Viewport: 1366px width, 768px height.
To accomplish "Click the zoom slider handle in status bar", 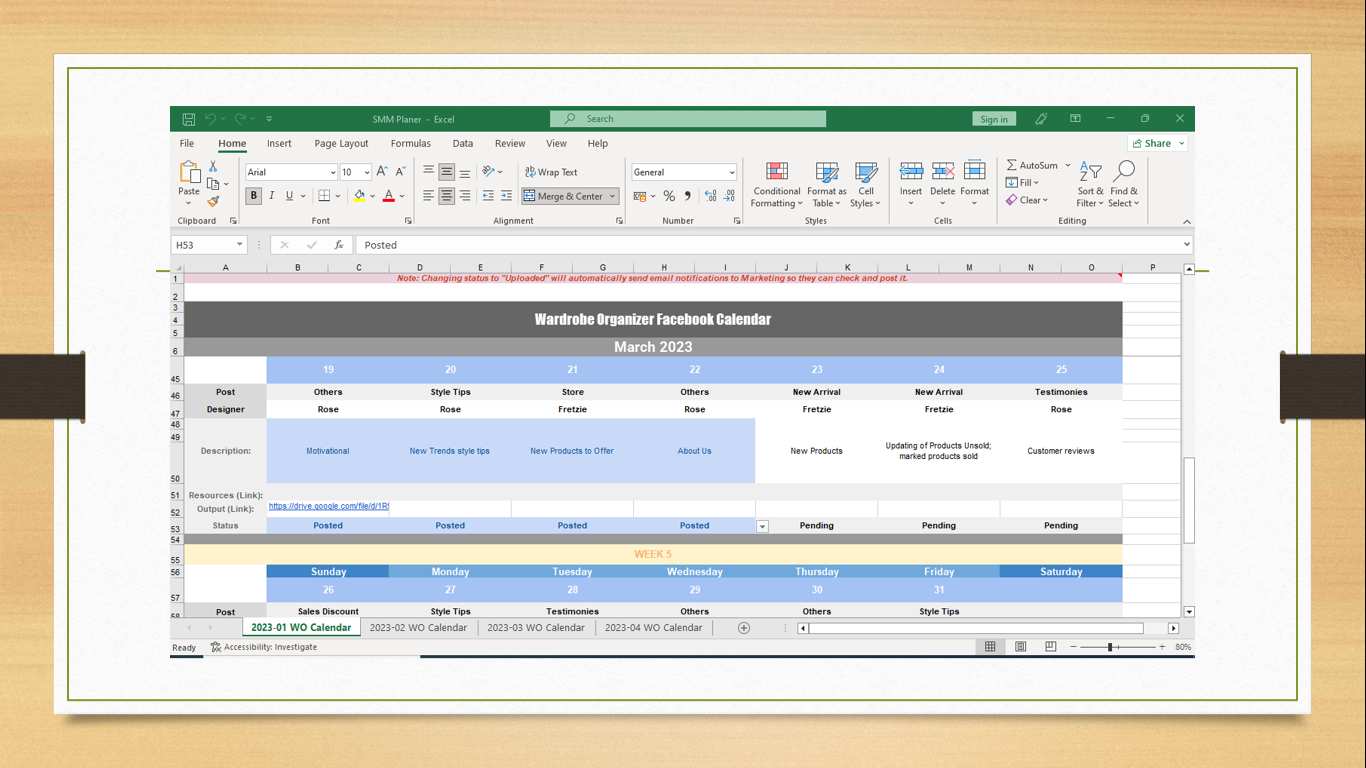I will pos(1110,647).
